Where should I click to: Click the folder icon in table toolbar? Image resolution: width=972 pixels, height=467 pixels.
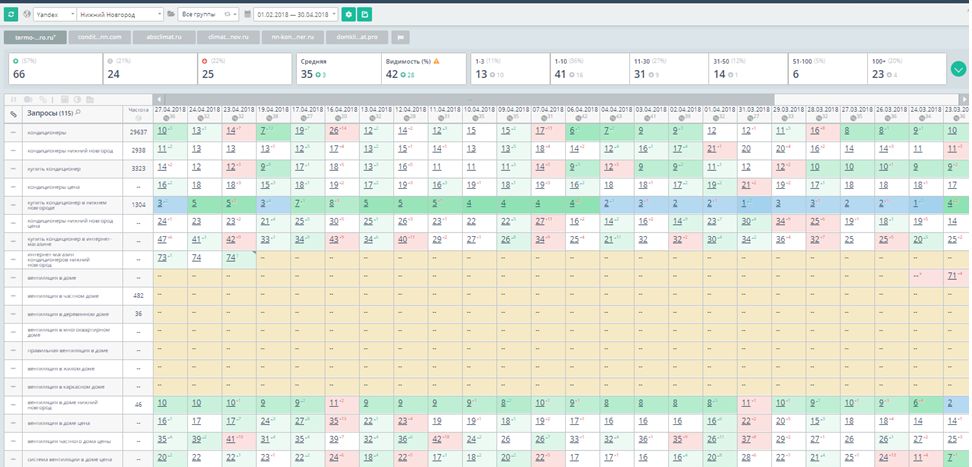[90, 99]
